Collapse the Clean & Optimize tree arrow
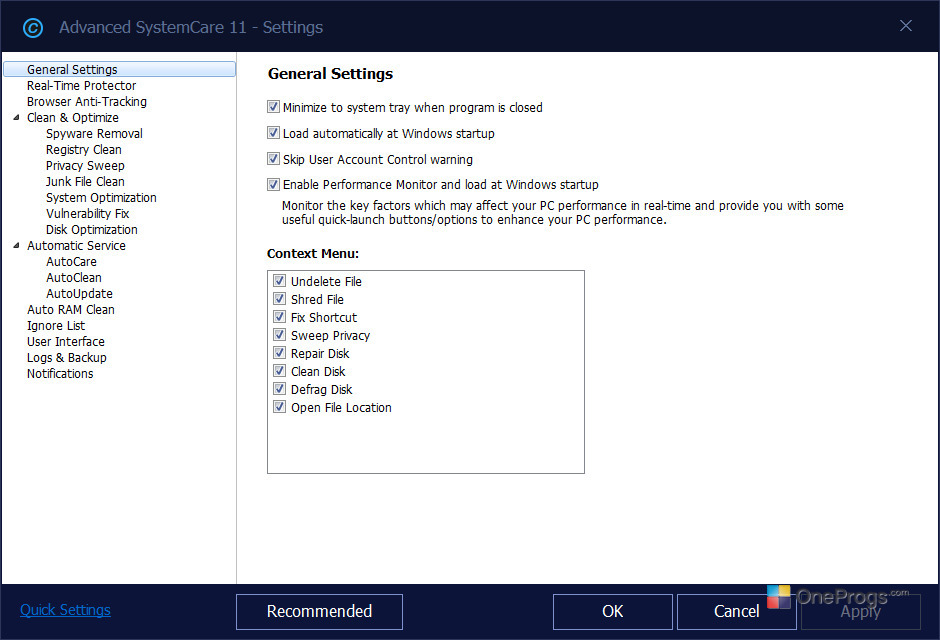Viewport: 940px width, 640px height. coord(16,117)
